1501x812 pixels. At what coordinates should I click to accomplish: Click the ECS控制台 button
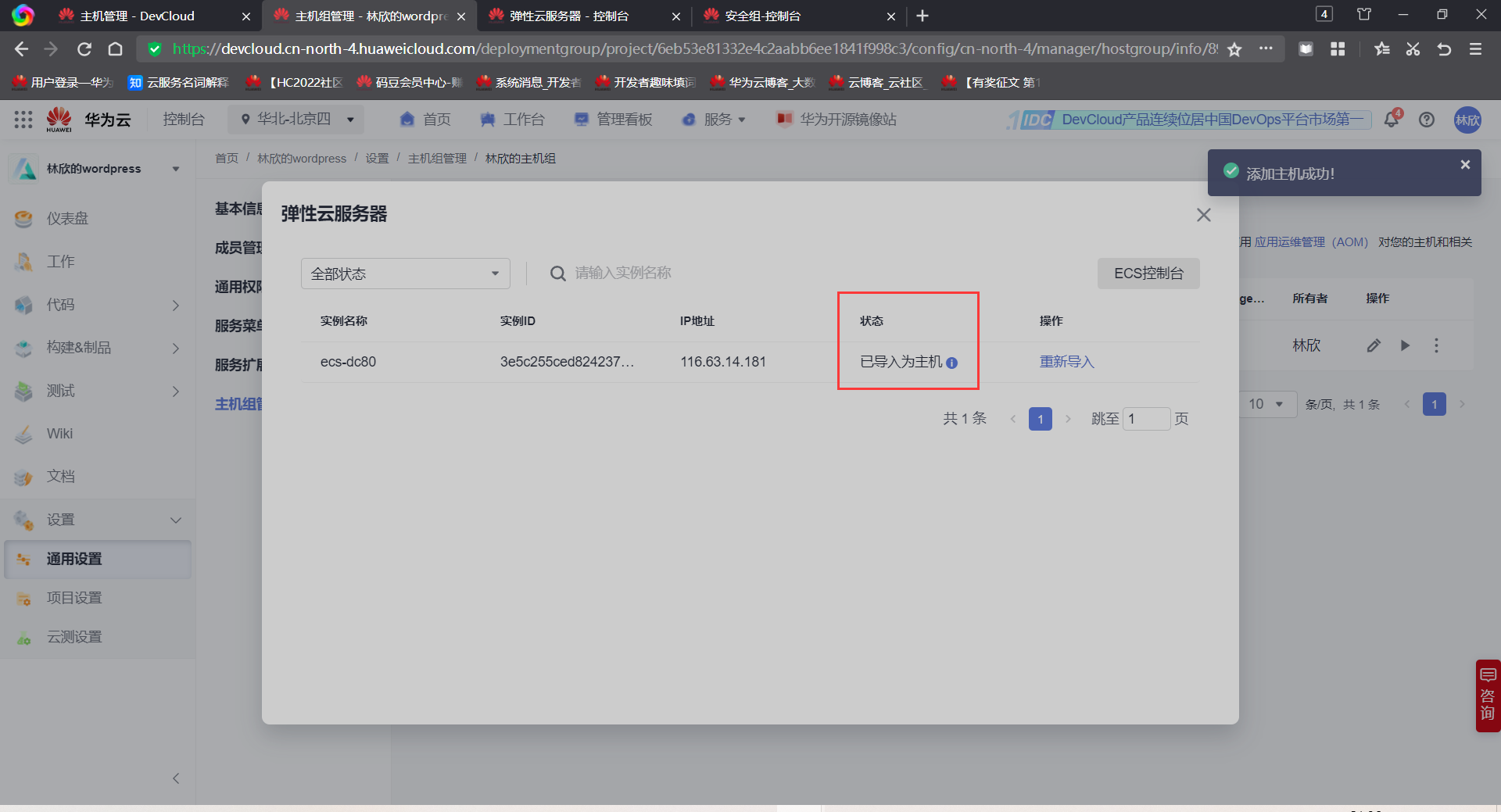[x=1148, y=274]
